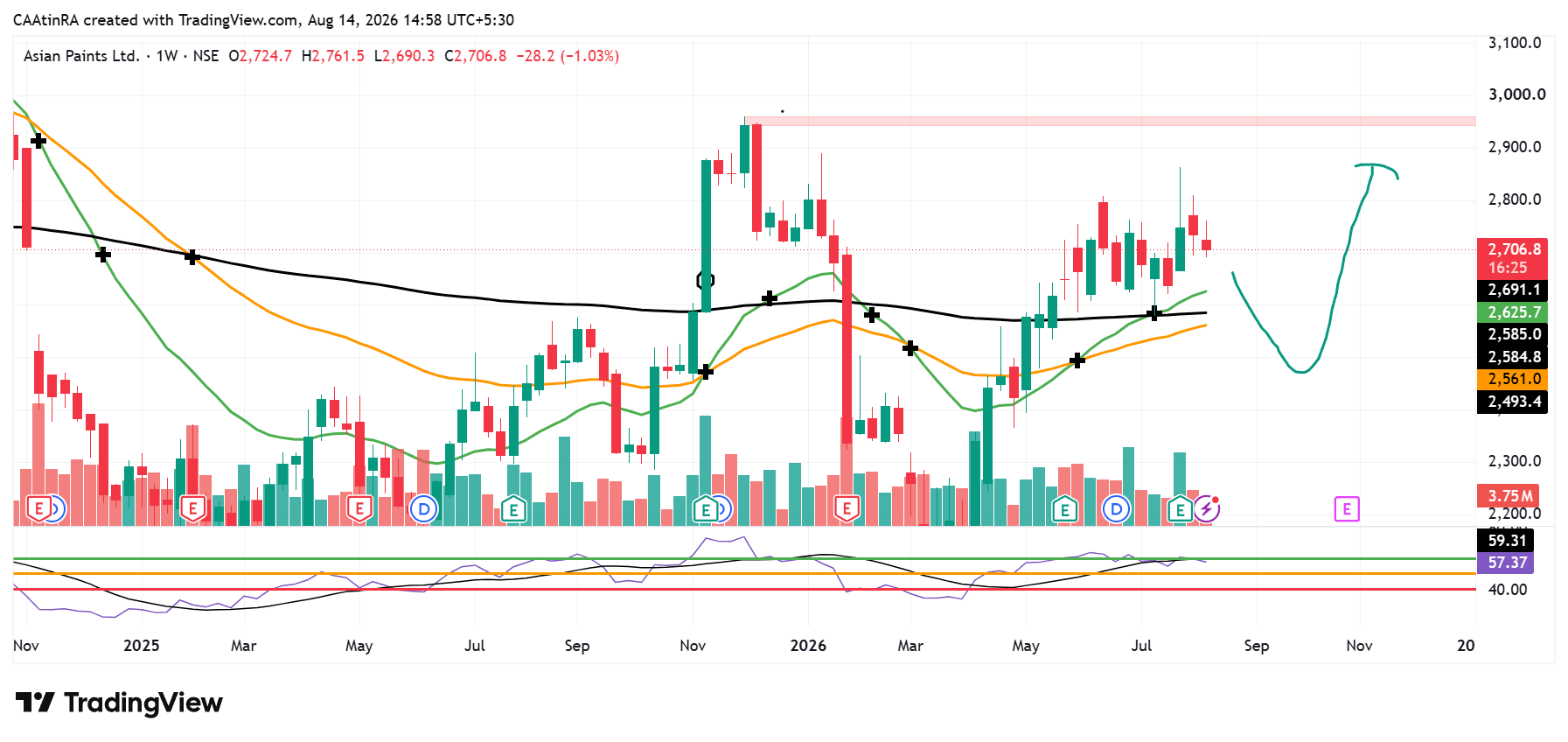Image resolution: width=1568 pixels, height=742 pixels.
Task: Click the 1W timeframe label
Action: pos(167,56)
